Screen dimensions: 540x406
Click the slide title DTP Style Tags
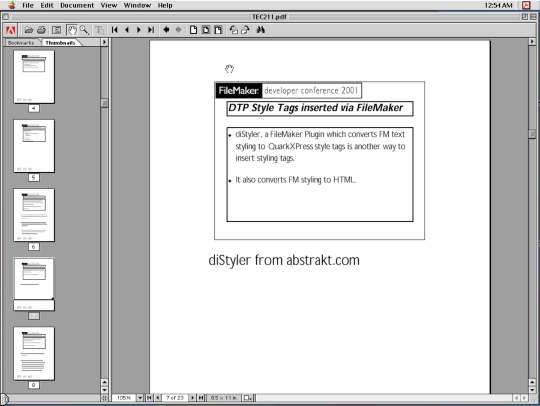tap(315, 108)
